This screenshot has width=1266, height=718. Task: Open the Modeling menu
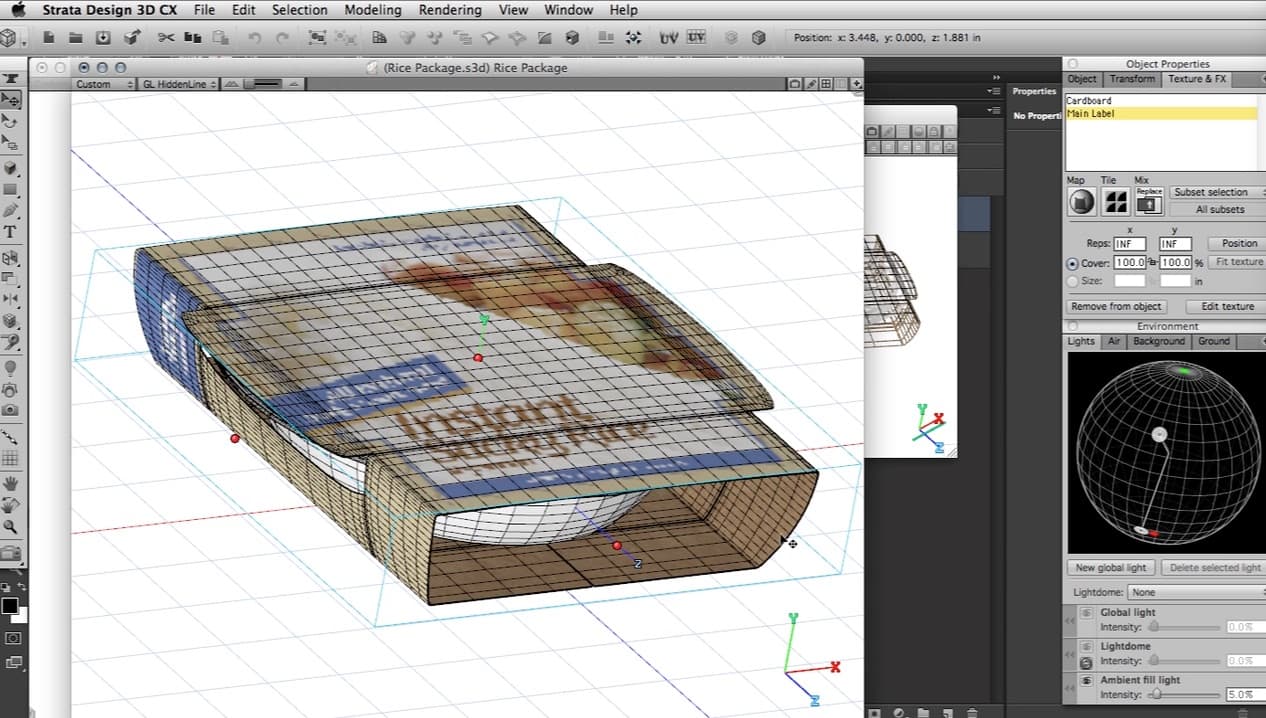[372, 10]
